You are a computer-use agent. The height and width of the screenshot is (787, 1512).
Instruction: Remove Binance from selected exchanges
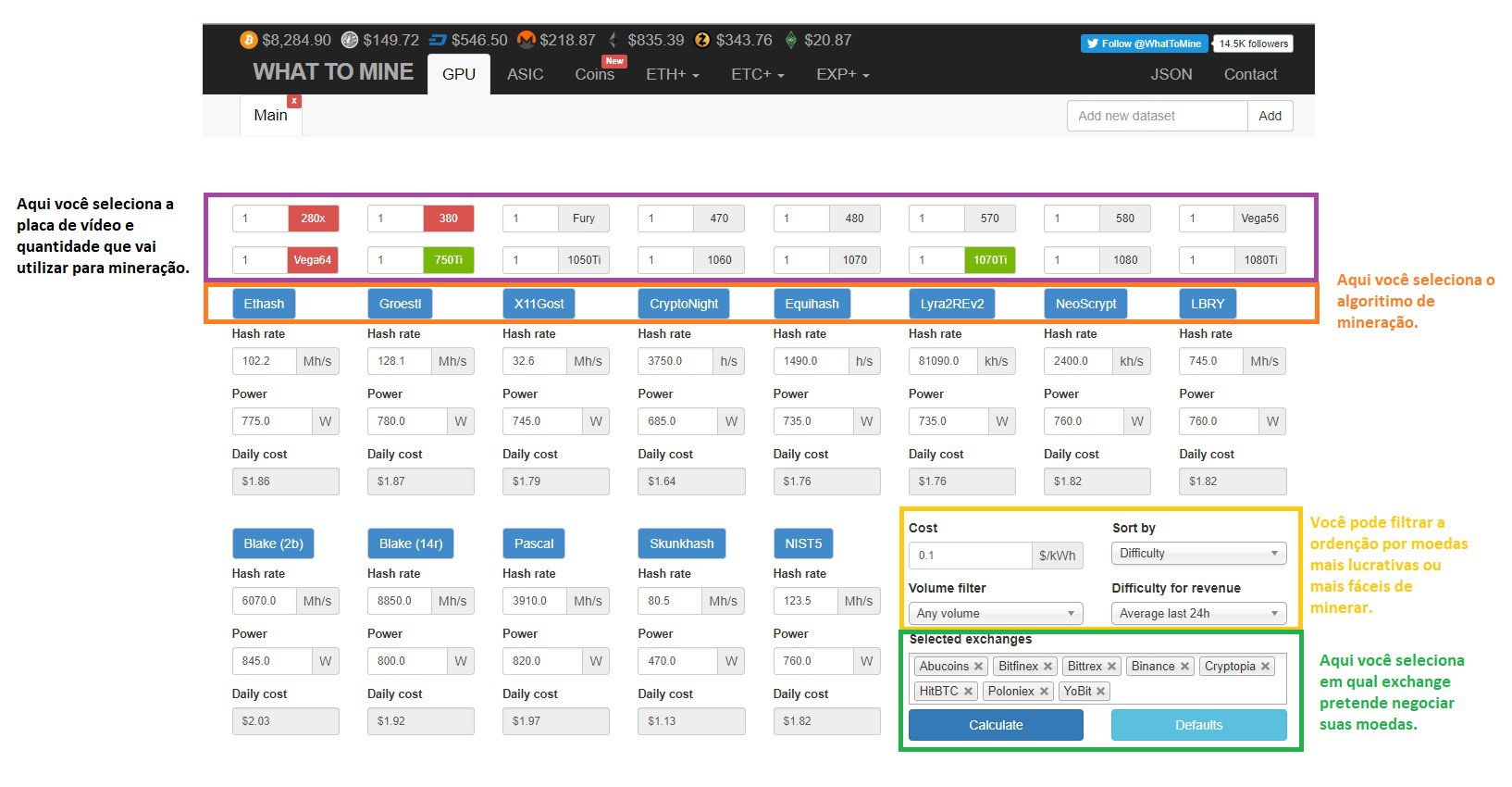1184,667
